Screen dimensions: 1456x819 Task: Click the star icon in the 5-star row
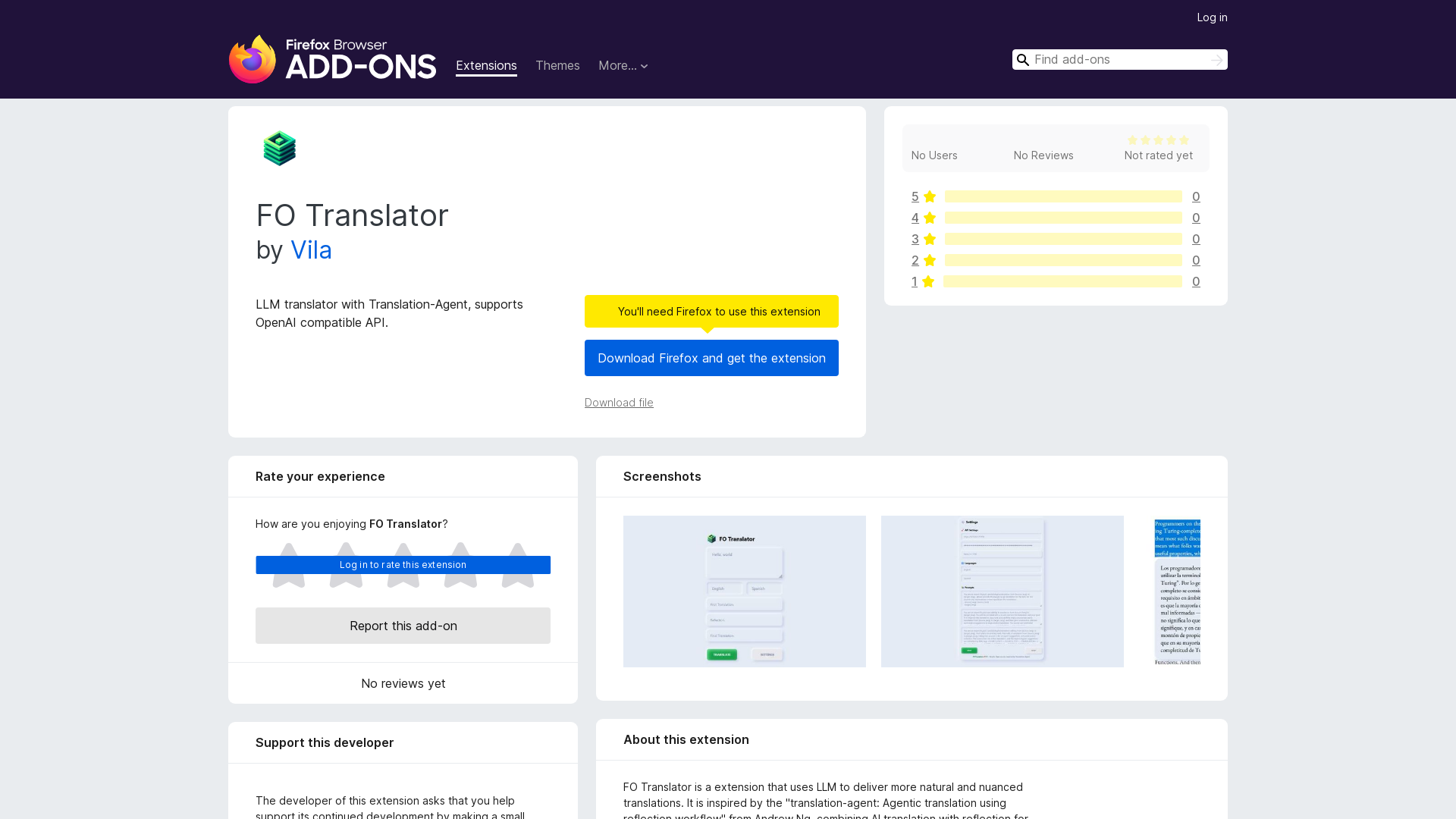[930, 196]
